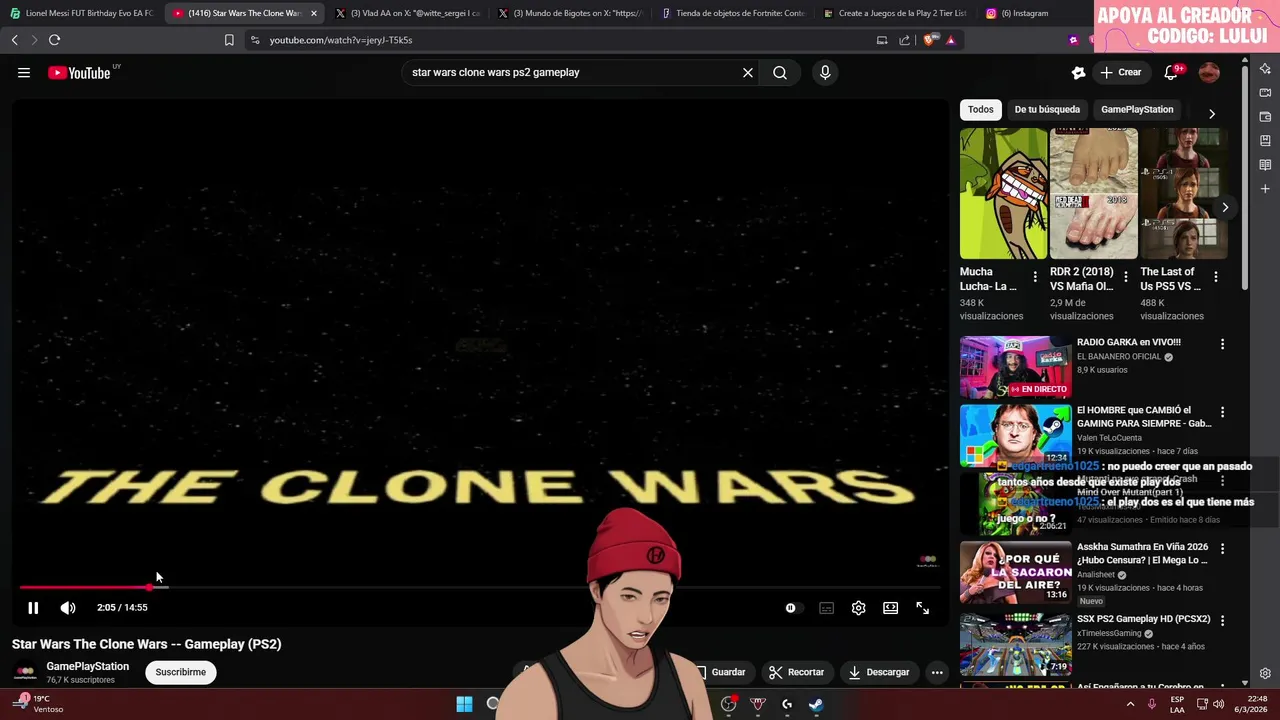Bookmark this page icon
The width and height of the screenshot is (1280, 720).
[x=229, y=40]
